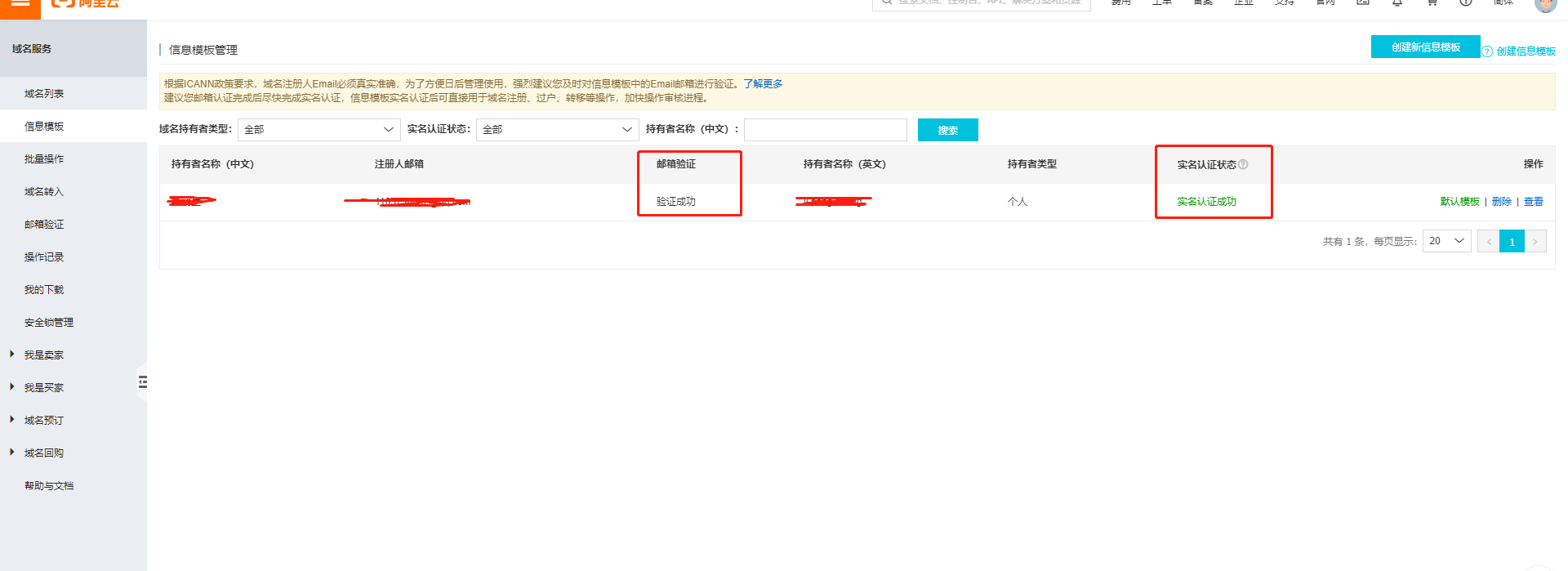The height and width of the screenshot is (571, 1568).
Task: Click the question-mark icon before 创建信息模板
Action: 1487,51
